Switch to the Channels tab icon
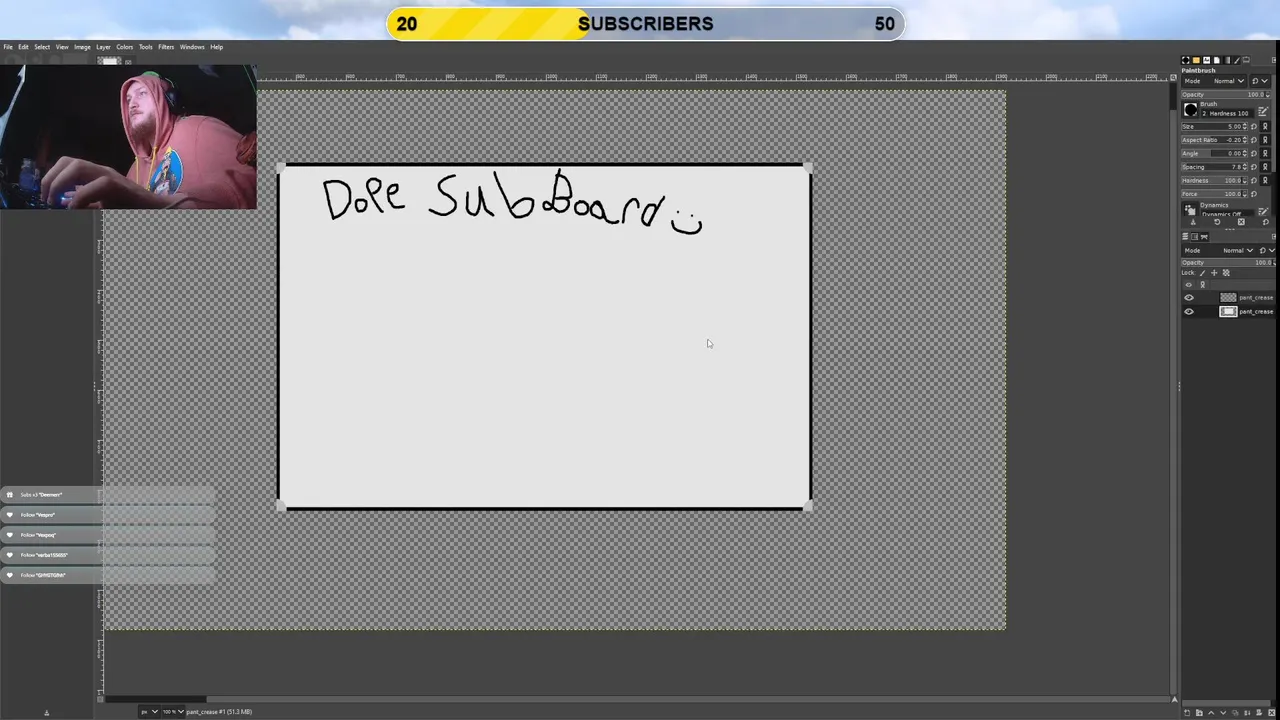 click(1195, 237)
